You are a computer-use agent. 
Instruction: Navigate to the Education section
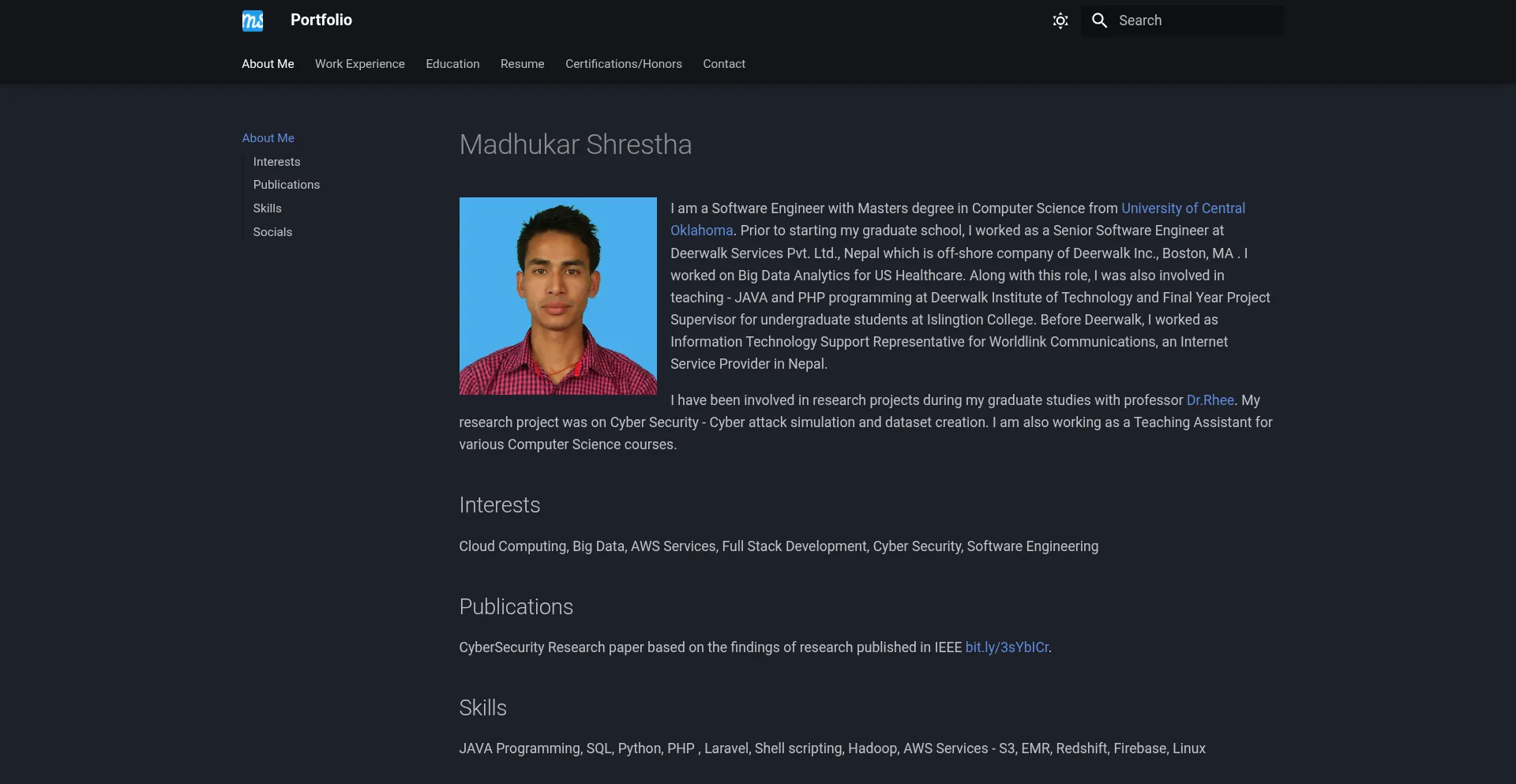[x=452, y=64]
